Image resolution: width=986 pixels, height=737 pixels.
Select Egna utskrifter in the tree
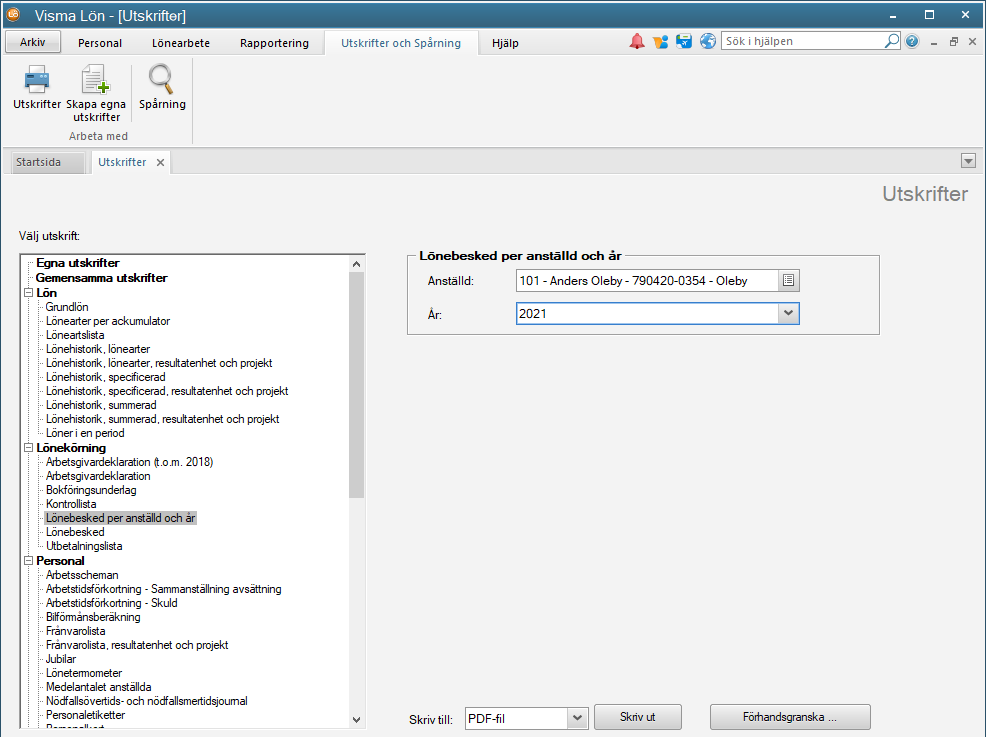[x=77, y=263]
